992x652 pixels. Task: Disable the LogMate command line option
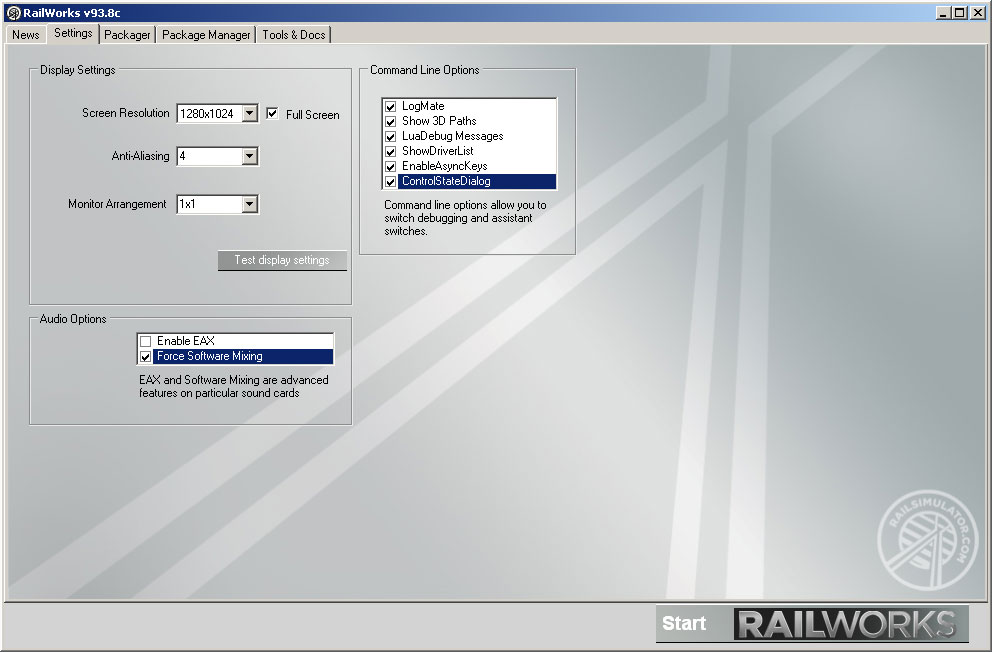(x=391, y=107)
